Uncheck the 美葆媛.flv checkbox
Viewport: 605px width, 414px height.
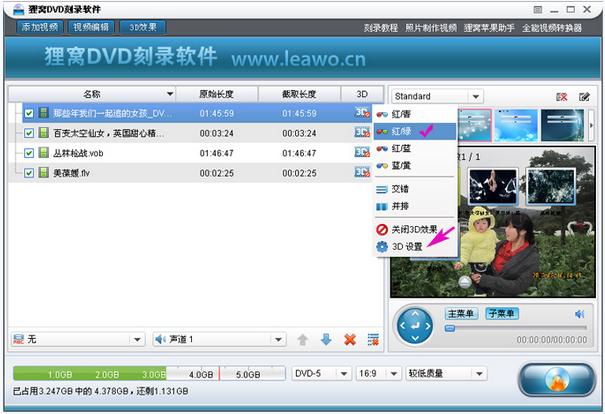click(x=29, y=173)
